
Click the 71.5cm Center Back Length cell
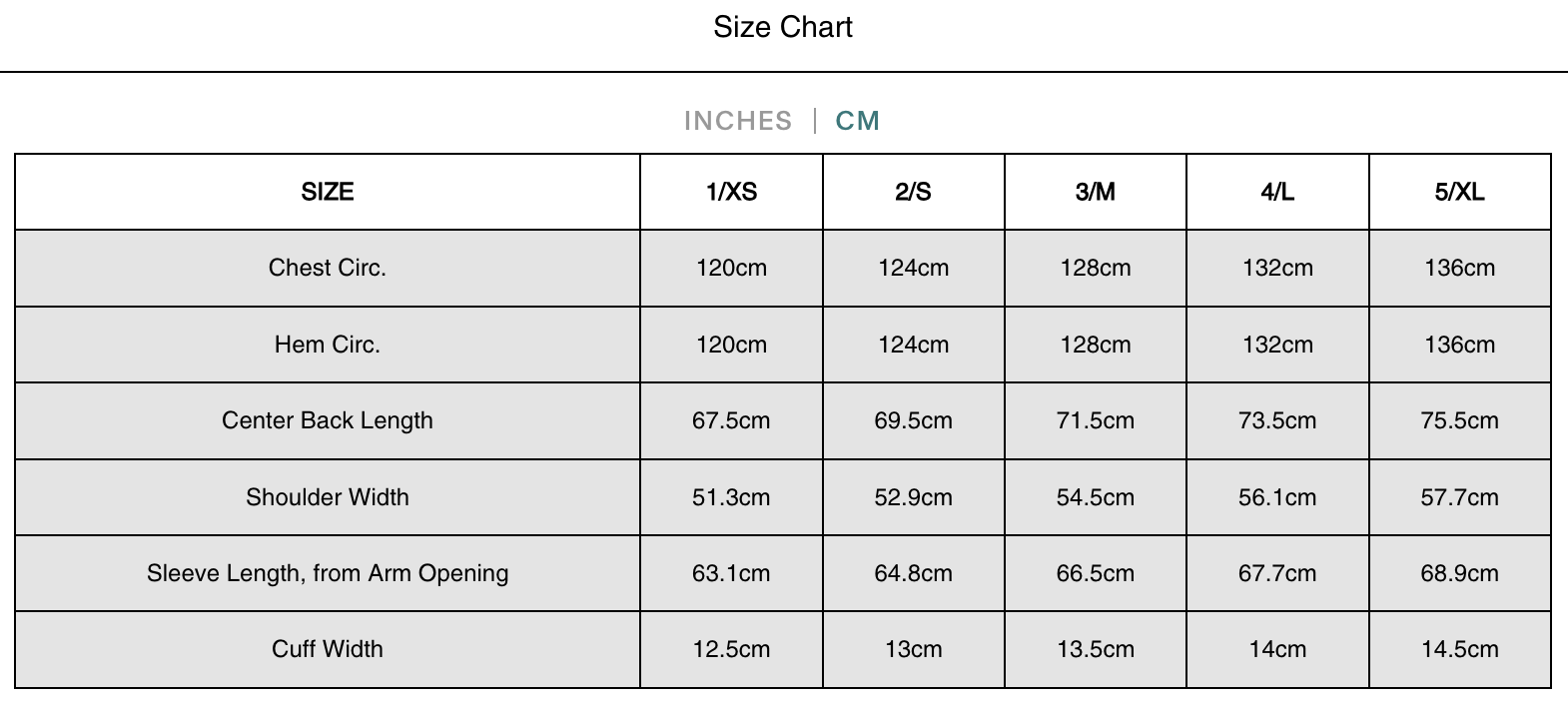[x=1096, y=420]
